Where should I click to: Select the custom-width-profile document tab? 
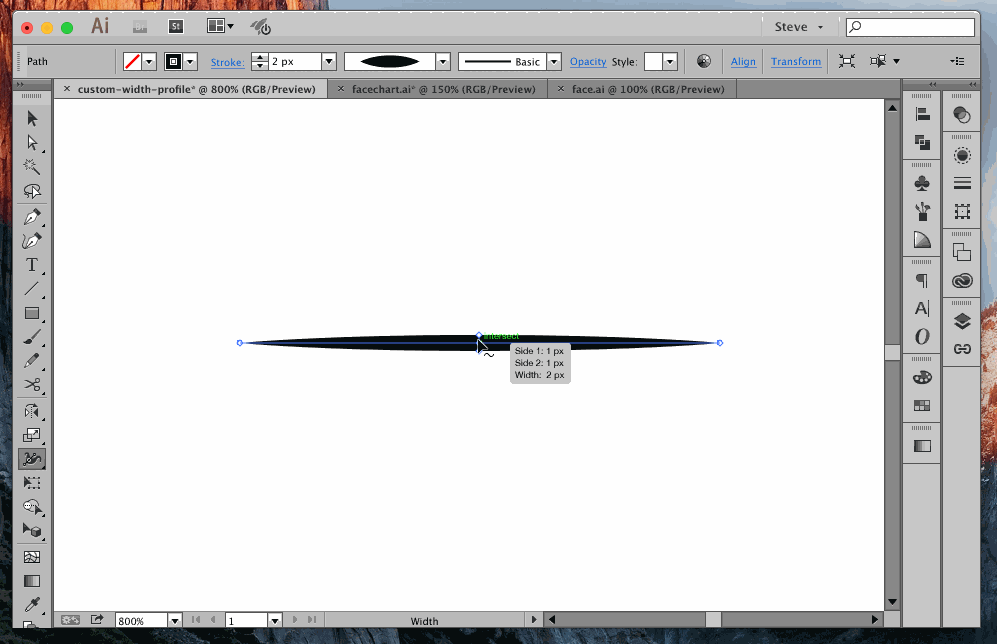(x=196, y=89)
